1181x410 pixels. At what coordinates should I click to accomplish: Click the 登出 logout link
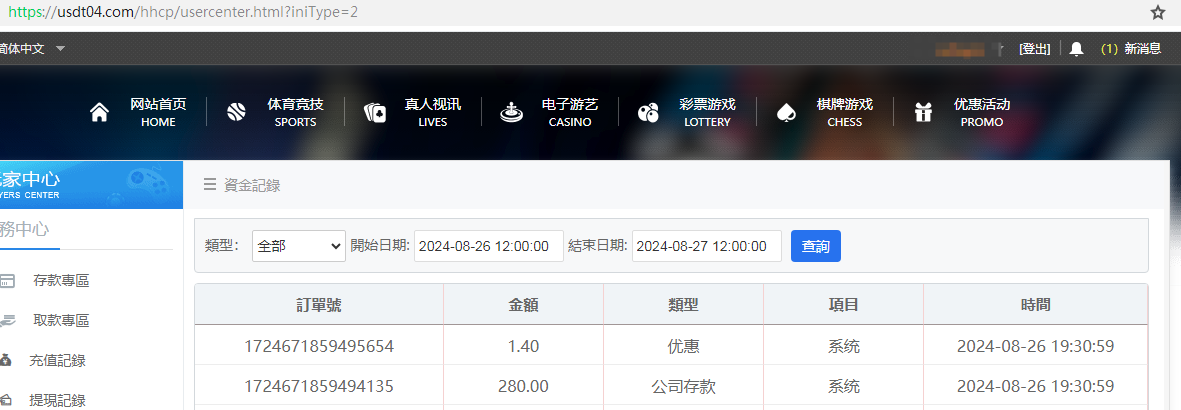1034,48
